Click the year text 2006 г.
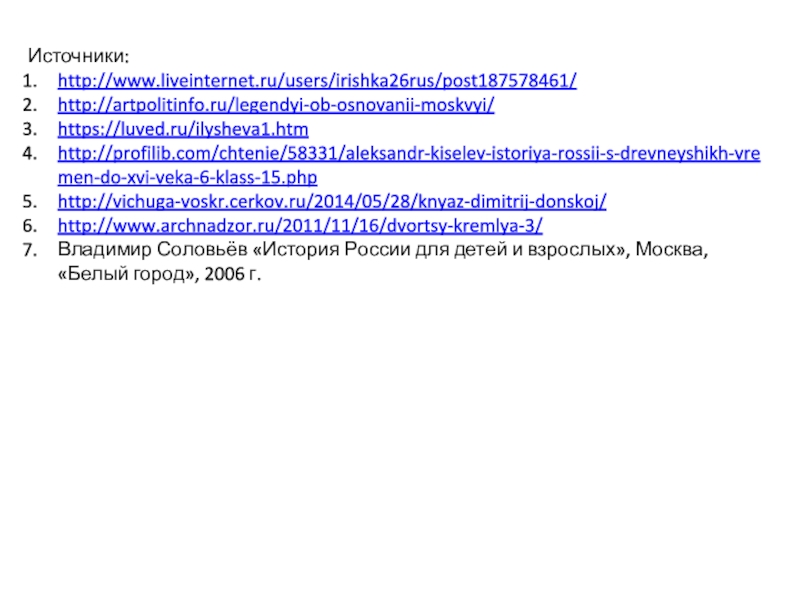 pos(233,274)
